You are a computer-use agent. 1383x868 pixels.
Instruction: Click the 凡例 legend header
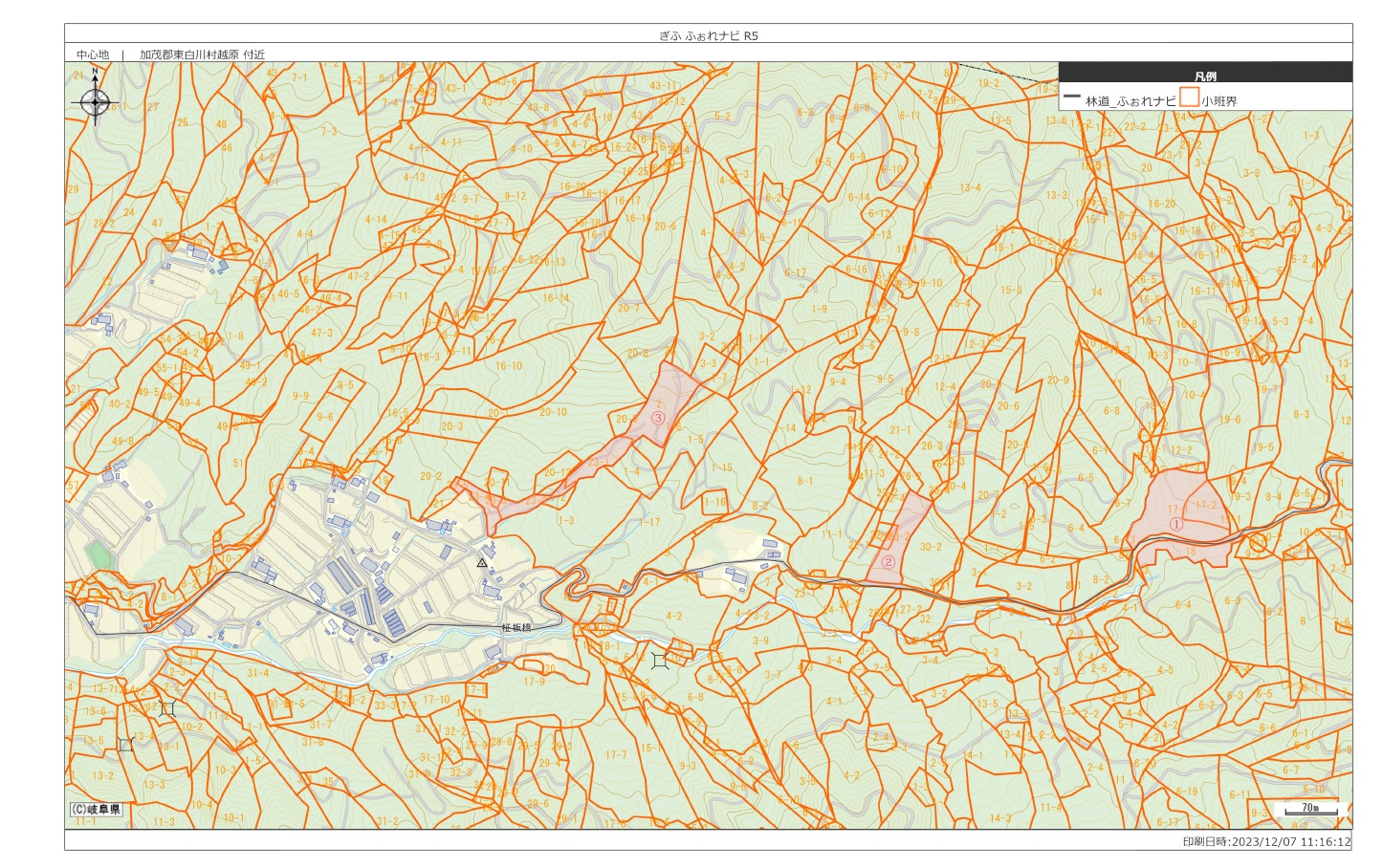pyautogui.click(x=1205, y=76)
